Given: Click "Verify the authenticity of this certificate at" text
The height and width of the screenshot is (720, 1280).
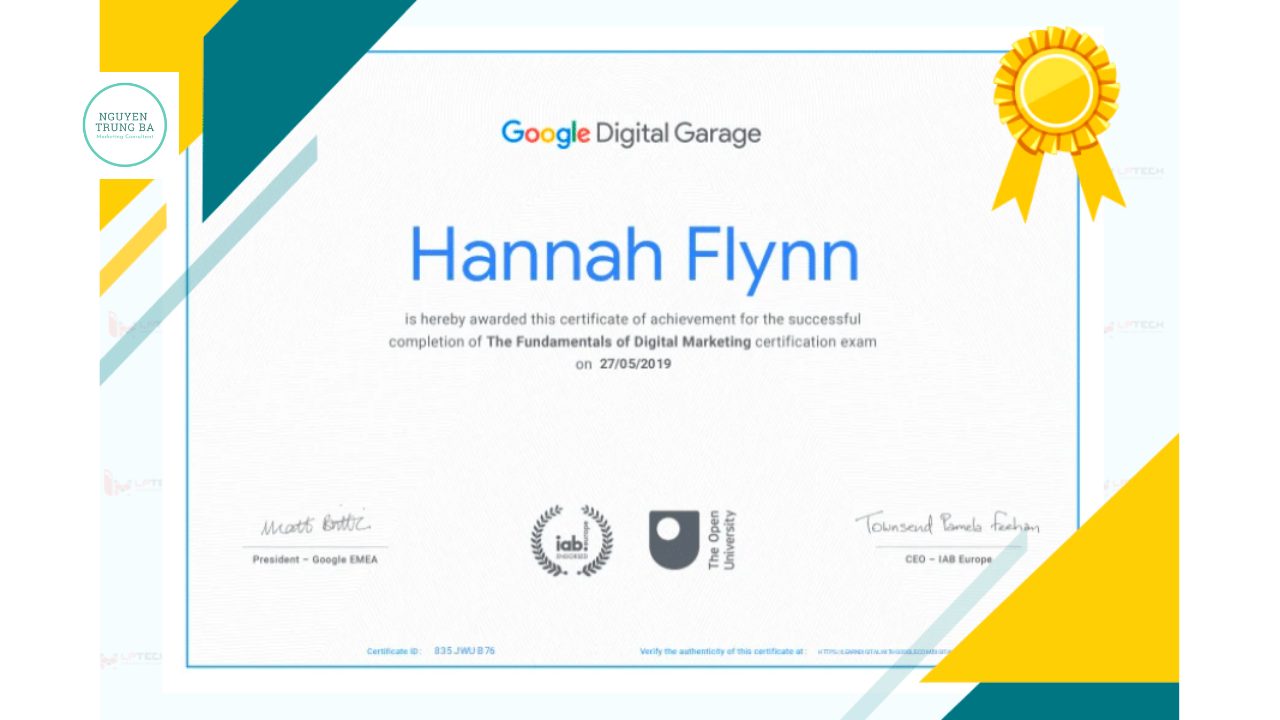Looking at the screenshot, I should pos(723,651).
